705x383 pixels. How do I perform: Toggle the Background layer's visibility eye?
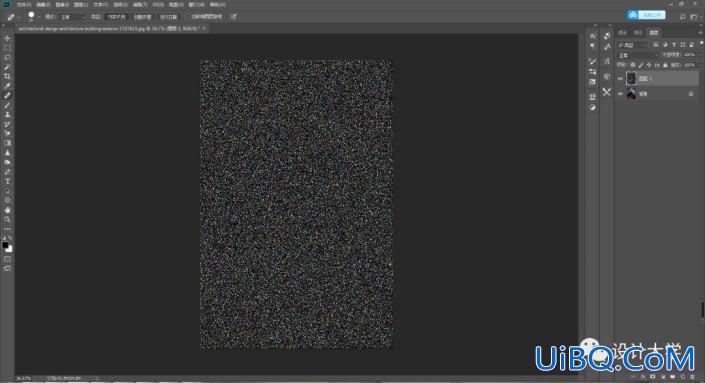[620, 94]
